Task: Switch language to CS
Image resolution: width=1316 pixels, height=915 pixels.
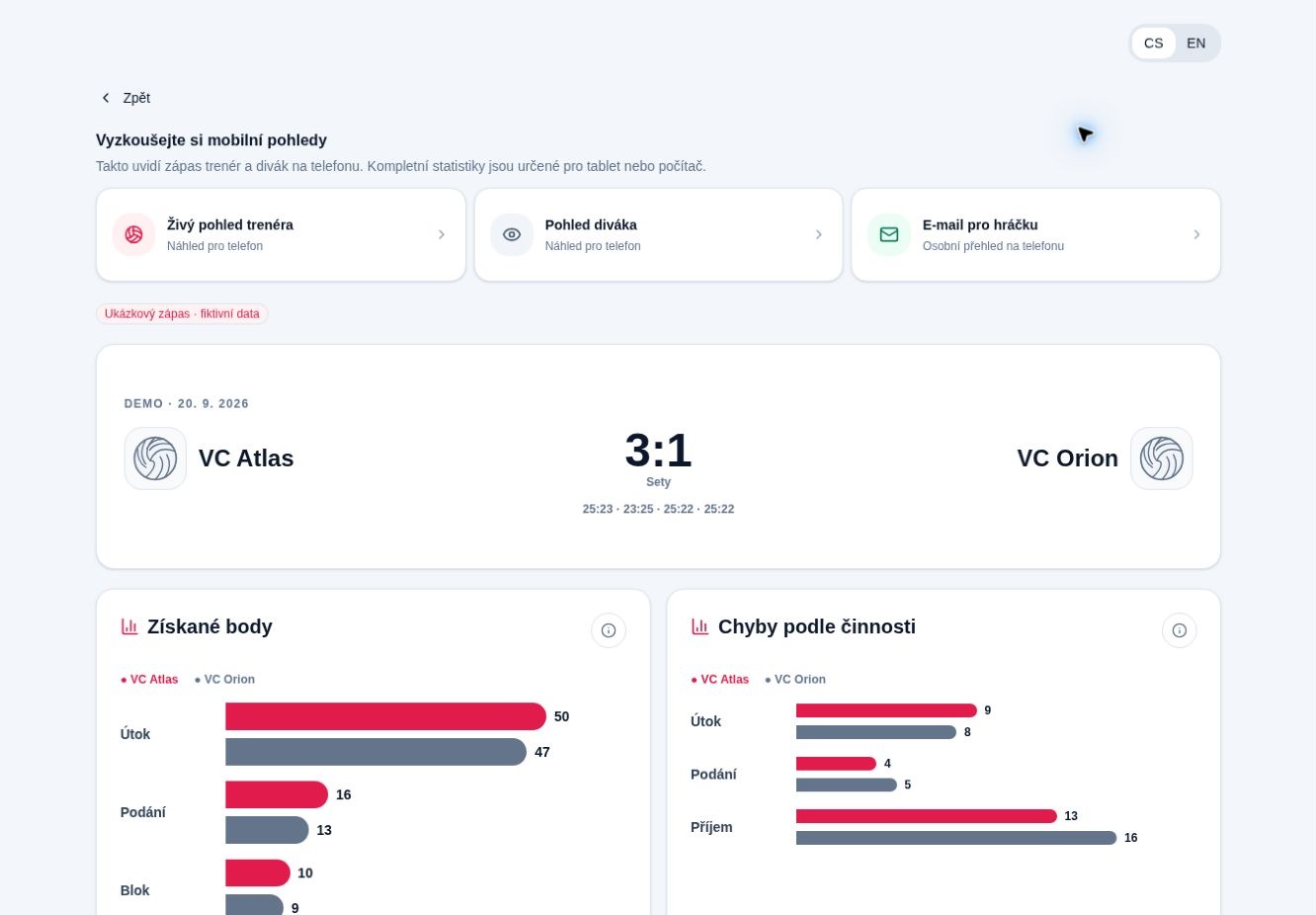Action: tap(1154, 43)
